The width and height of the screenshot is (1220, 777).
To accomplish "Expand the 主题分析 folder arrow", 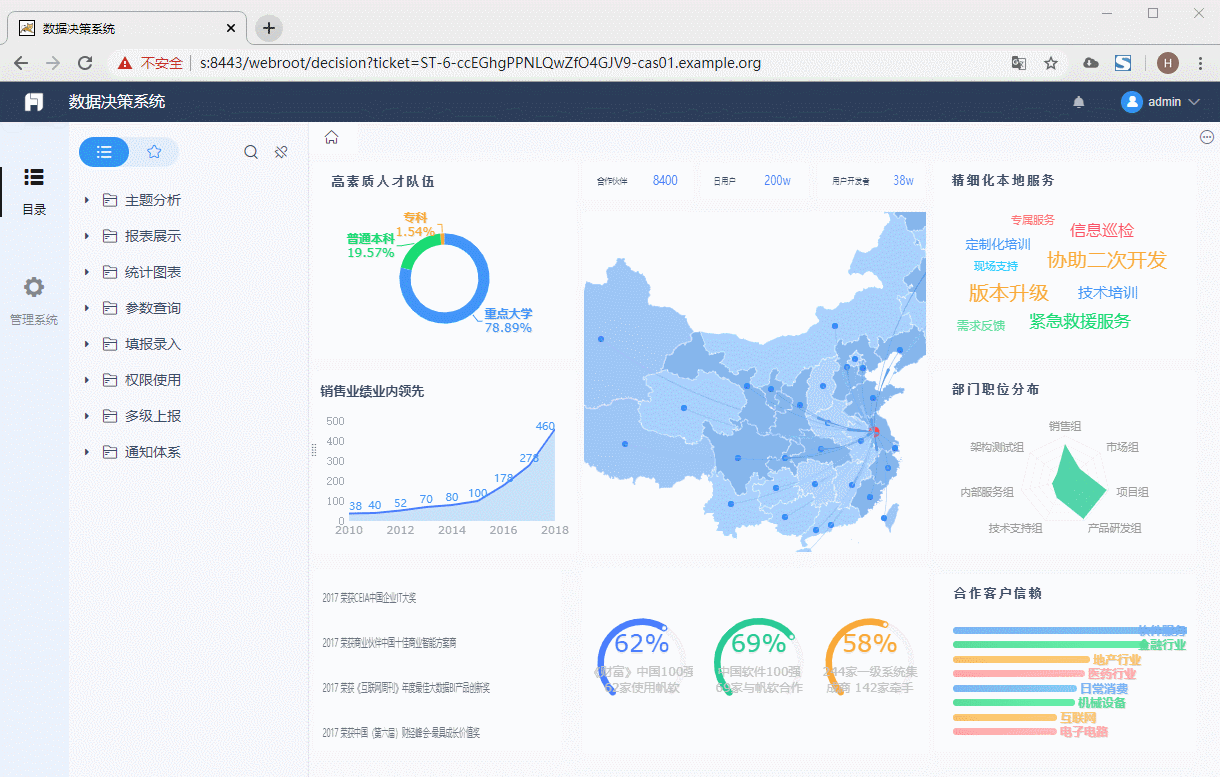I will 87,200.
